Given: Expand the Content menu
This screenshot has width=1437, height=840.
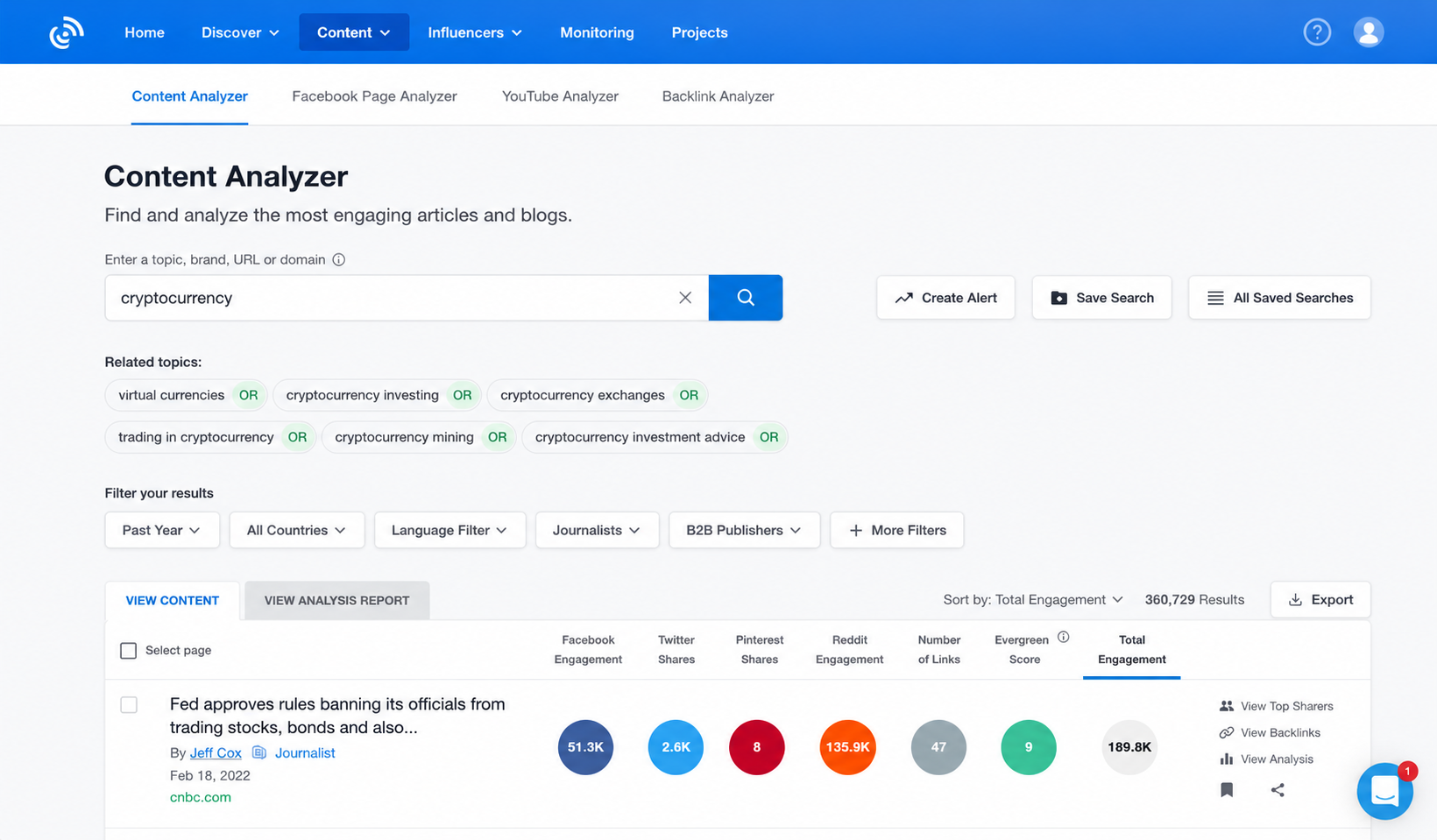Looking at the screenshot, I should tap(354, 32).
